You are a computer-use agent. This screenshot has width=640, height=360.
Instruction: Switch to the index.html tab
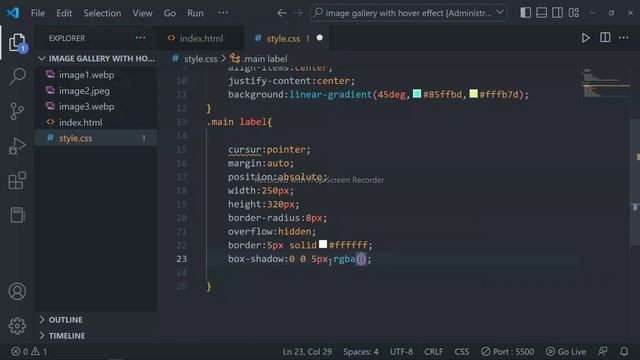[x=200, y=38]
